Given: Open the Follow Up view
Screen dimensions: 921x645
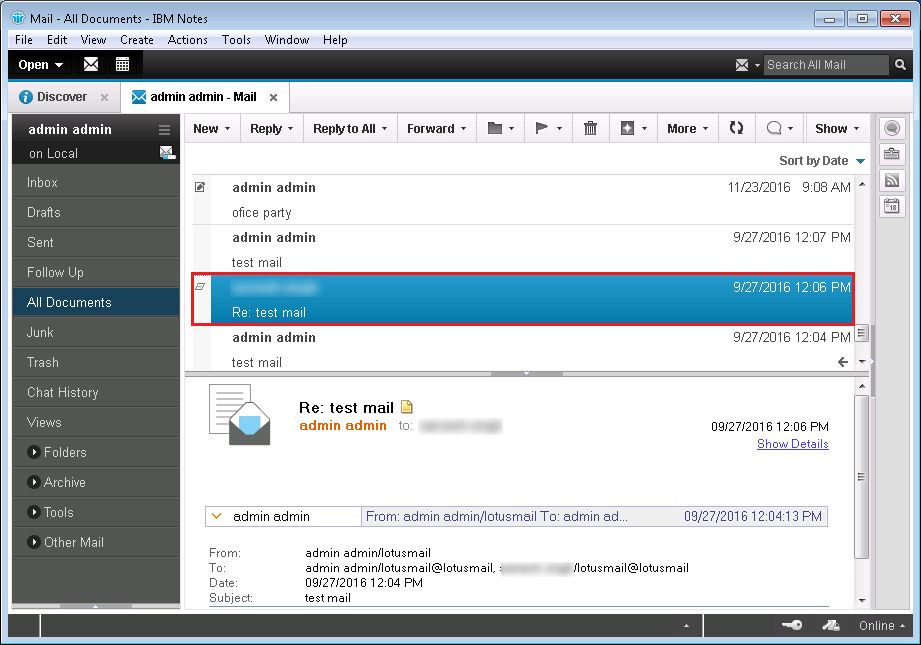Looking at the screenshot, I should pyautogui.click(x=96, y=272).
